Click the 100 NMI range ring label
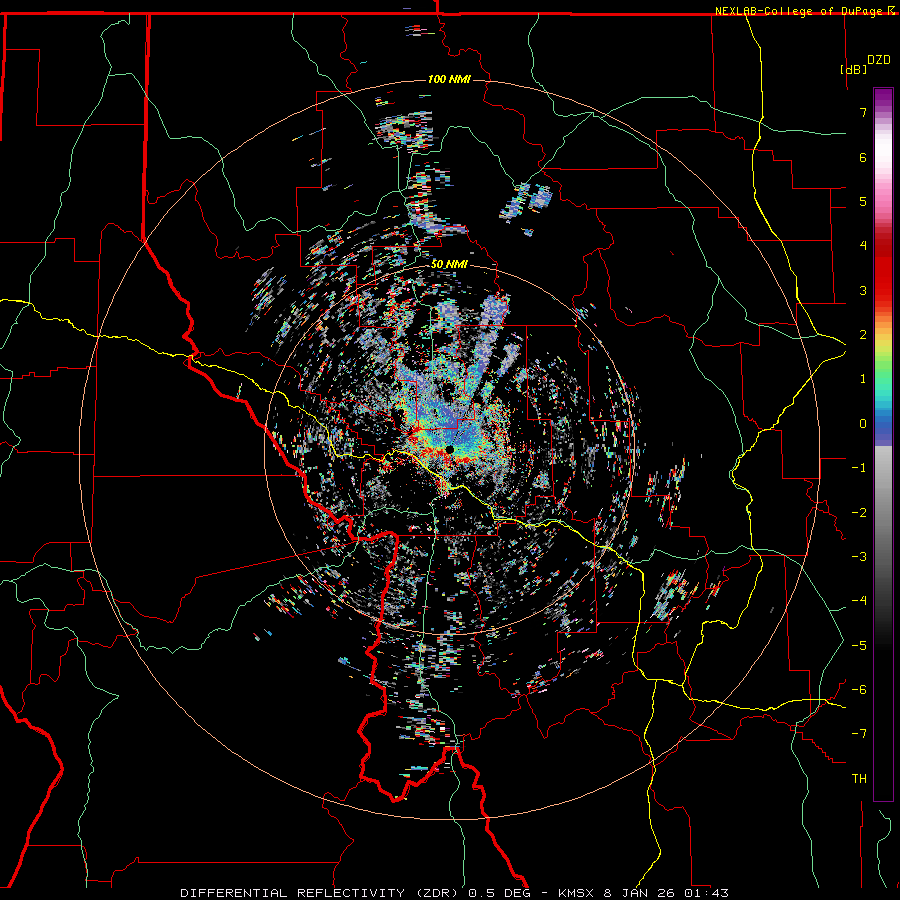This screenshot has width=900, height=900. tap(449, 79)
